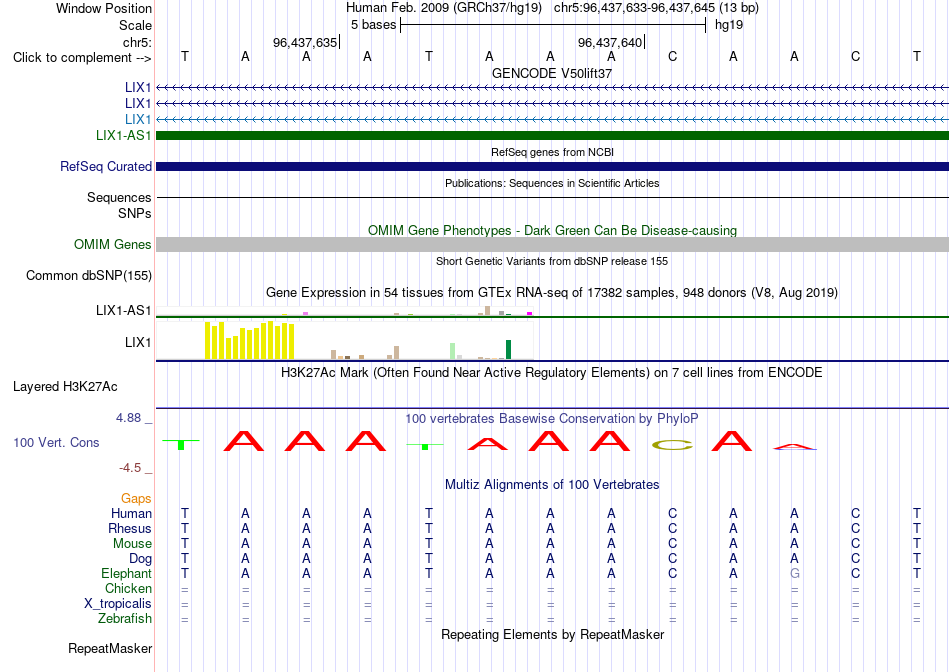Screen dimensions: 950x672
Task: Click the hg19 label beside the scale bar
Action: (729, 25)
